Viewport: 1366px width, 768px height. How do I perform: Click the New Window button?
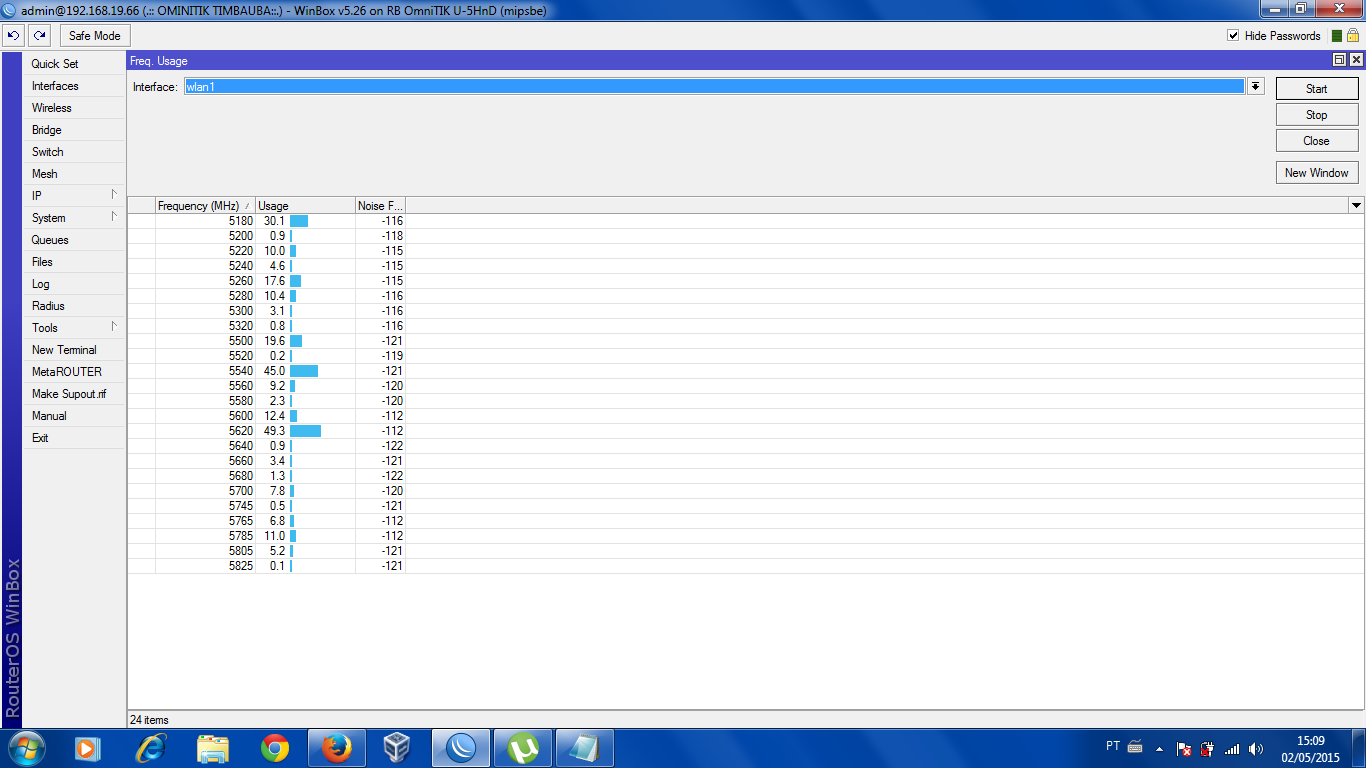(1317, 173)
